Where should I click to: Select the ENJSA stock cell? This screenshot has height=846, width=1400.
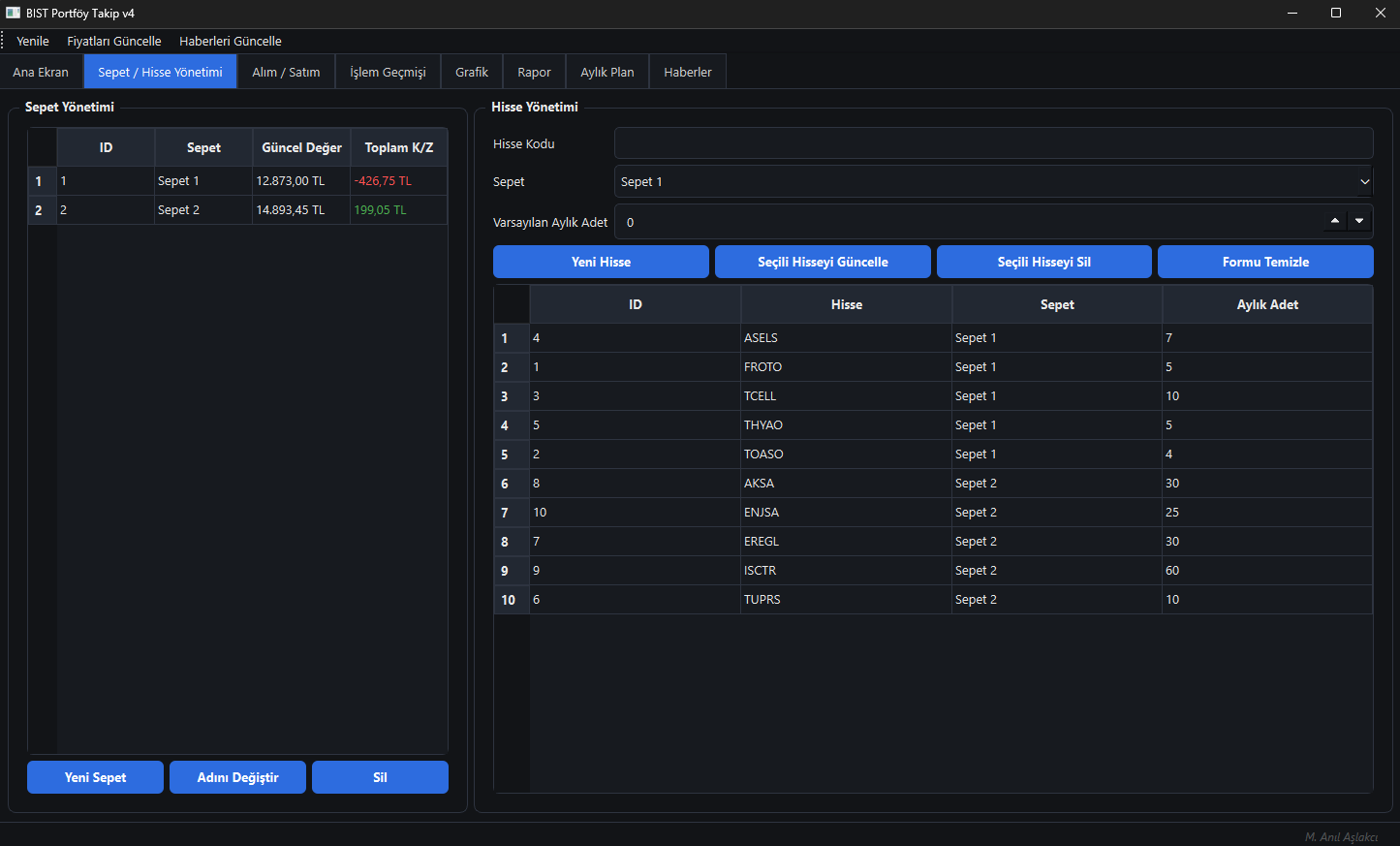pos(846,513)
